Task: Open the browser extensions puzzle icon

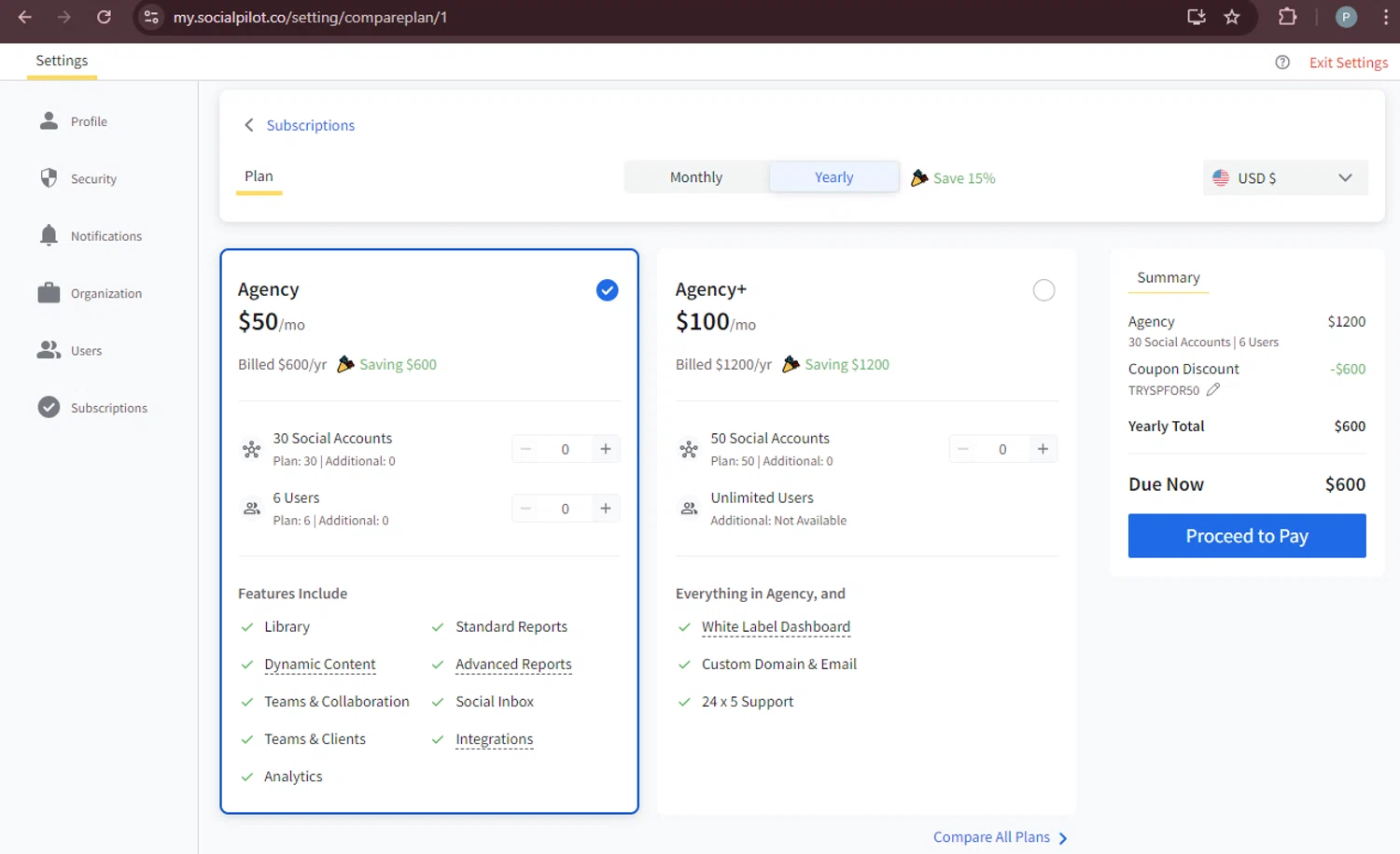Action: 1287,17
